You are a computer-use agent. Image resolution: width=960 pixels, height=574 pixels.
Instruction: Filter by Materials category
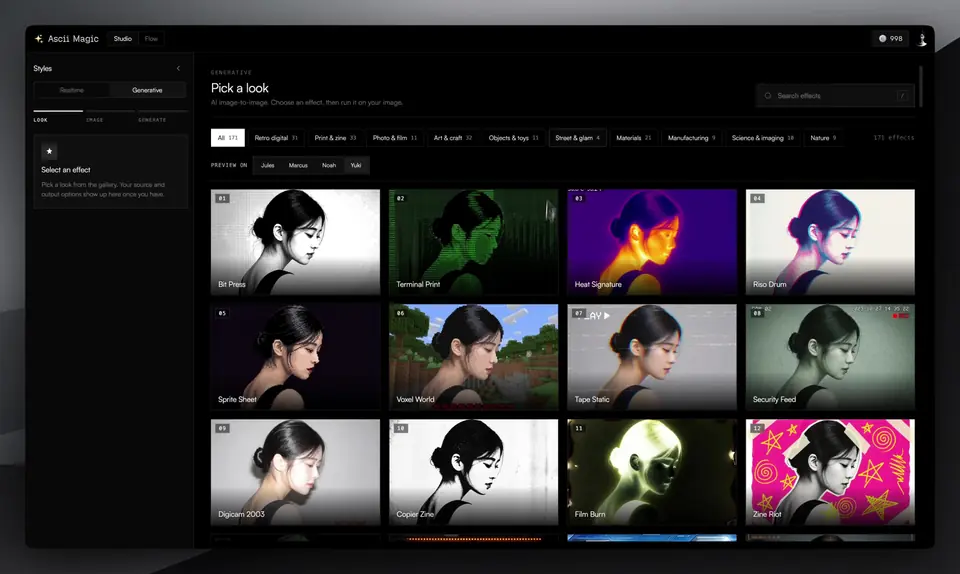point(634,138)
